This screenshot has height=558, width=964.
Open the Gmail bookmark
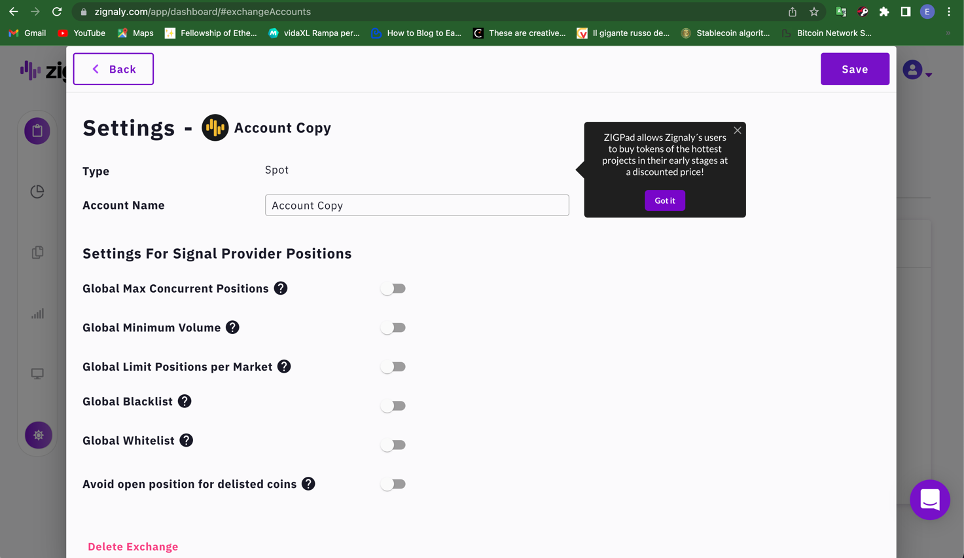pyautogui.click(x=27, y=33)
